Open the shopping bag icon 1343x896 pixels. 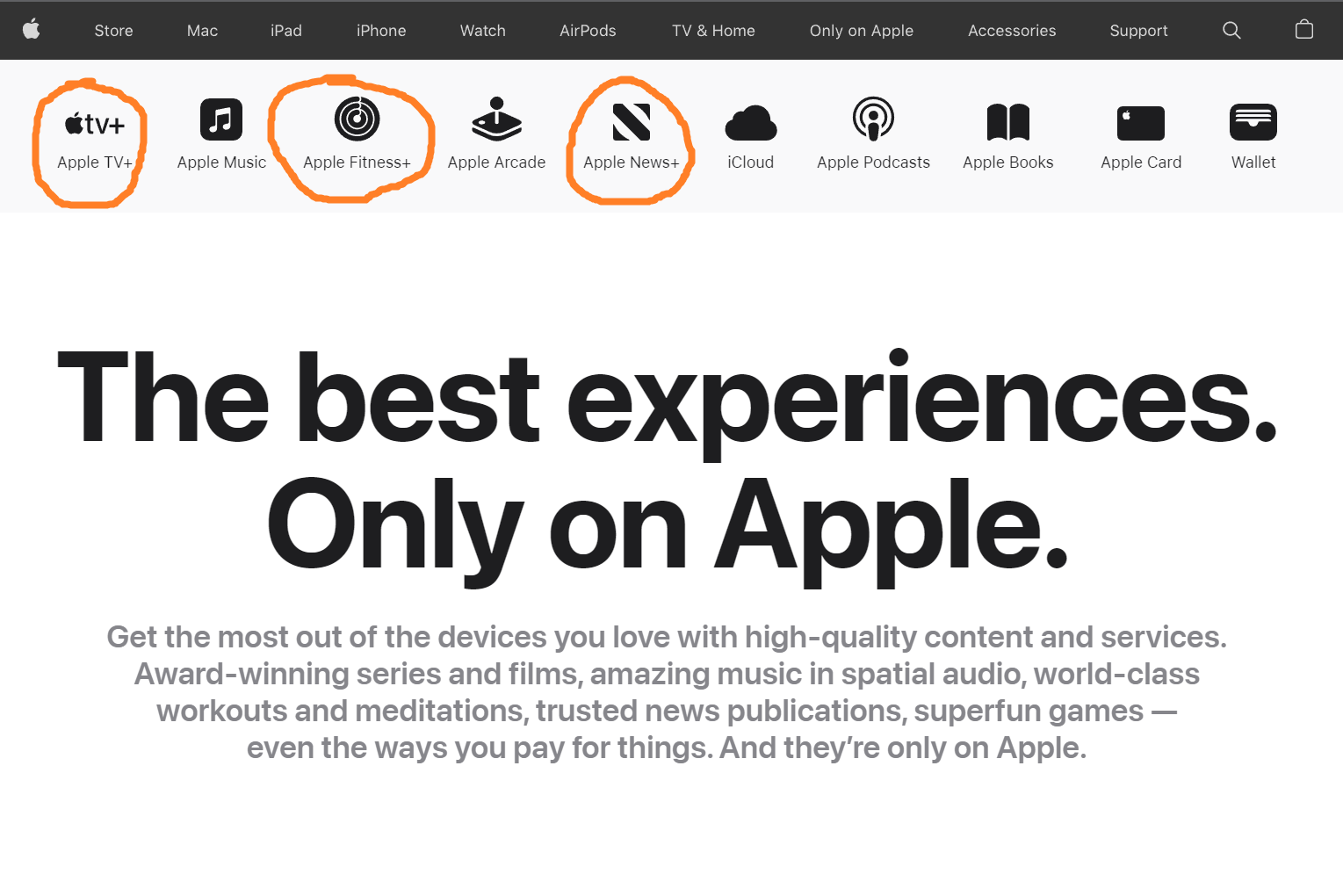(1304, 29)
